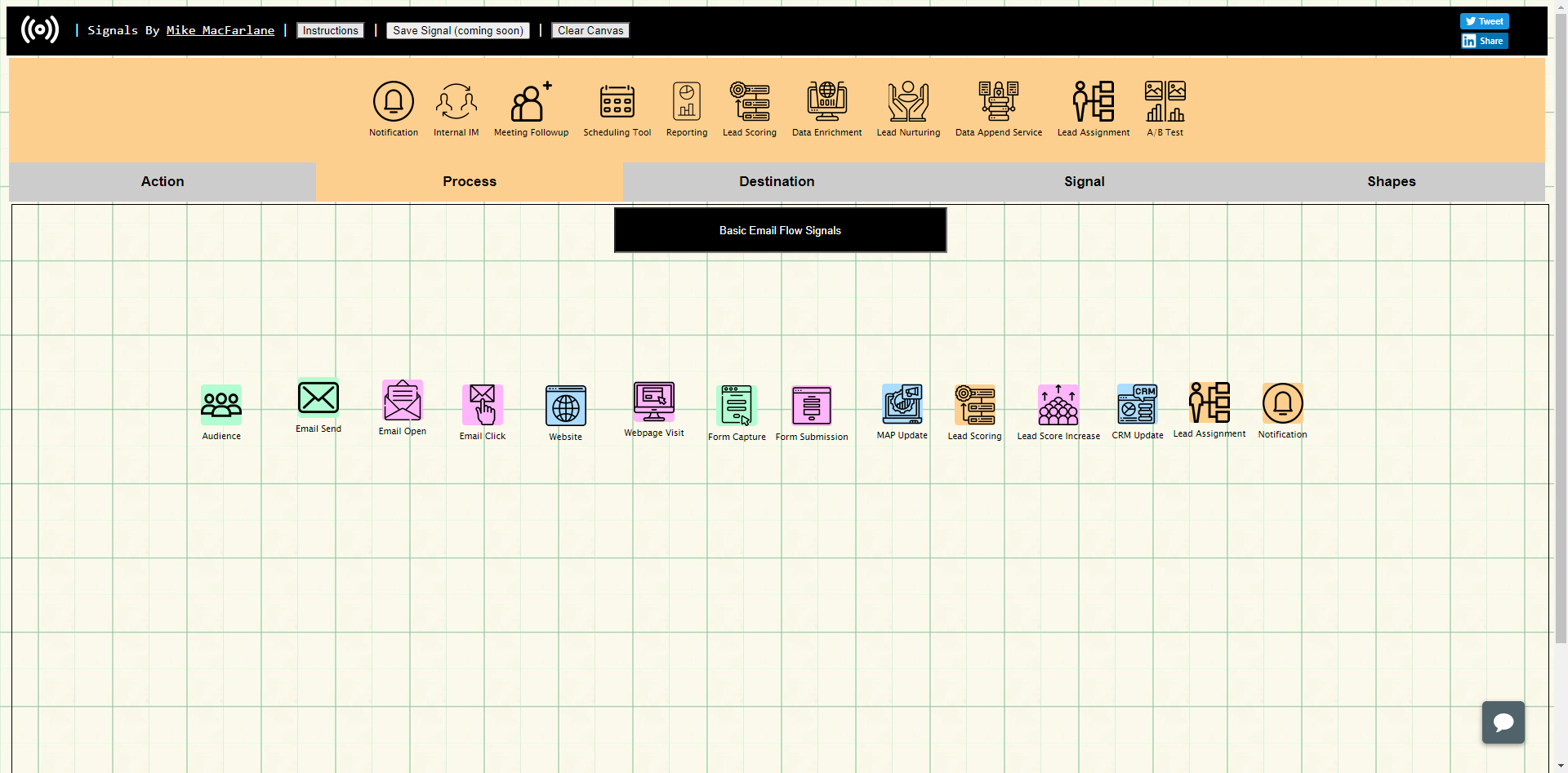
Task: Select Lead Assignment node on canvas
Action: pos(1209,402)
